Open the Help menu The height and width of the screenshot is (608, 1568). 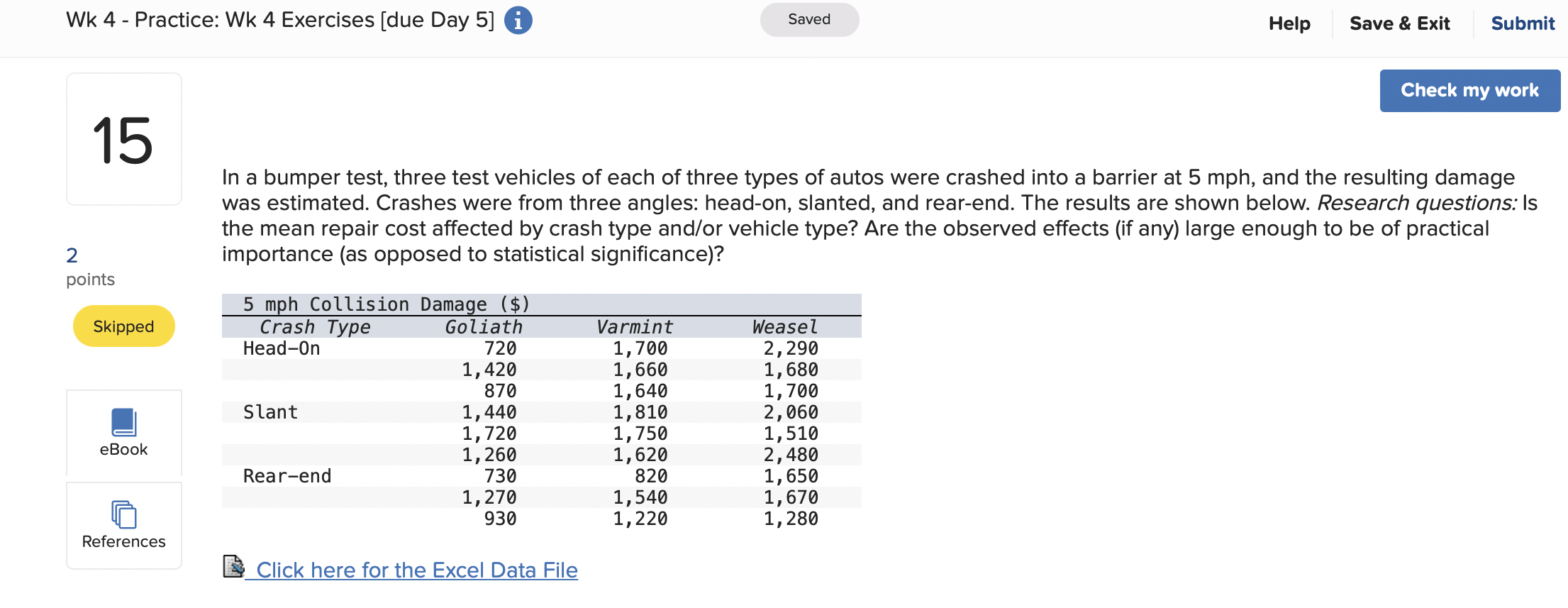tap(1289, 23)
